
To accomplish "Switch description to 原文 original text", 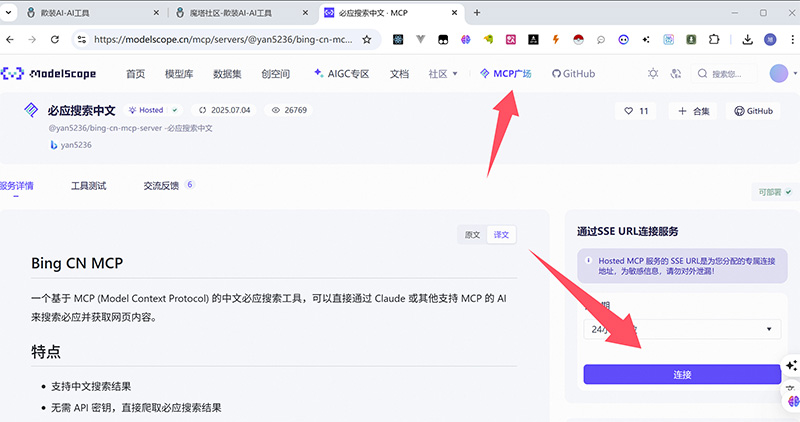I will (472, 235).
